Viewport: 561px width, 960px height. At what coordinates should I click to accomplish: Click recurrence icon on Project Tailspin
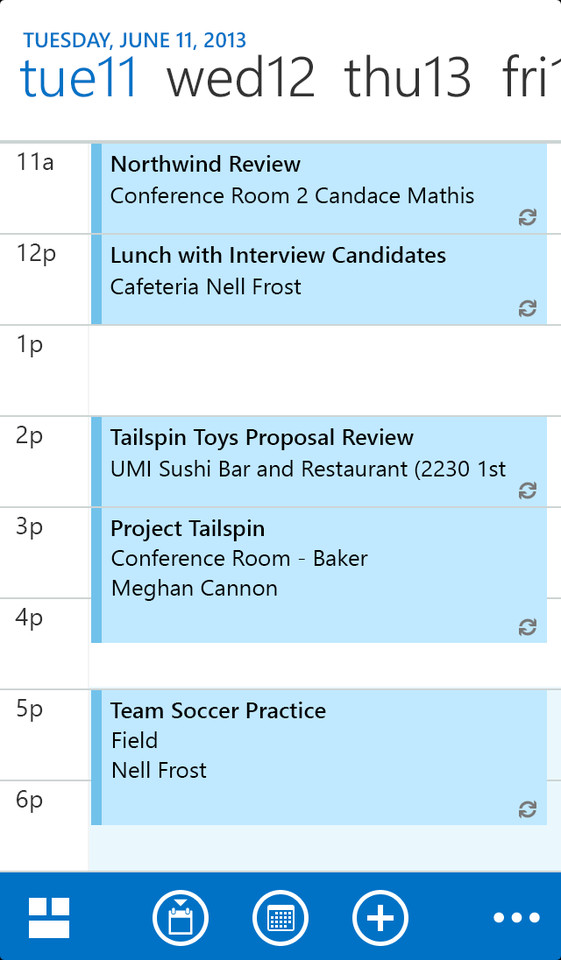click(x=527, y=627)
